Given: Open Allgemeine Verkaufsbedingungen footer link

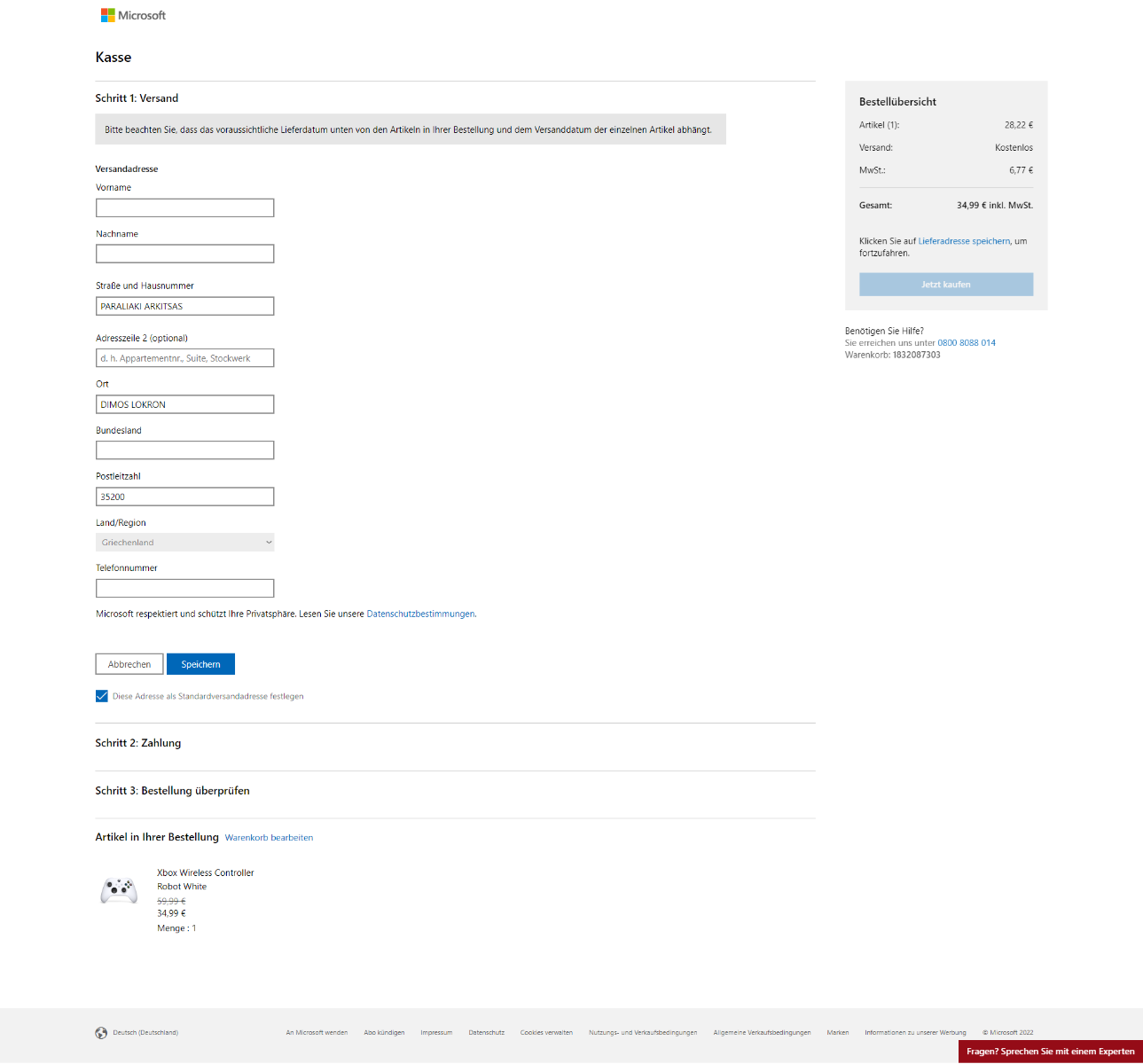Looking at the screenshot, I should click(762, 1033).
